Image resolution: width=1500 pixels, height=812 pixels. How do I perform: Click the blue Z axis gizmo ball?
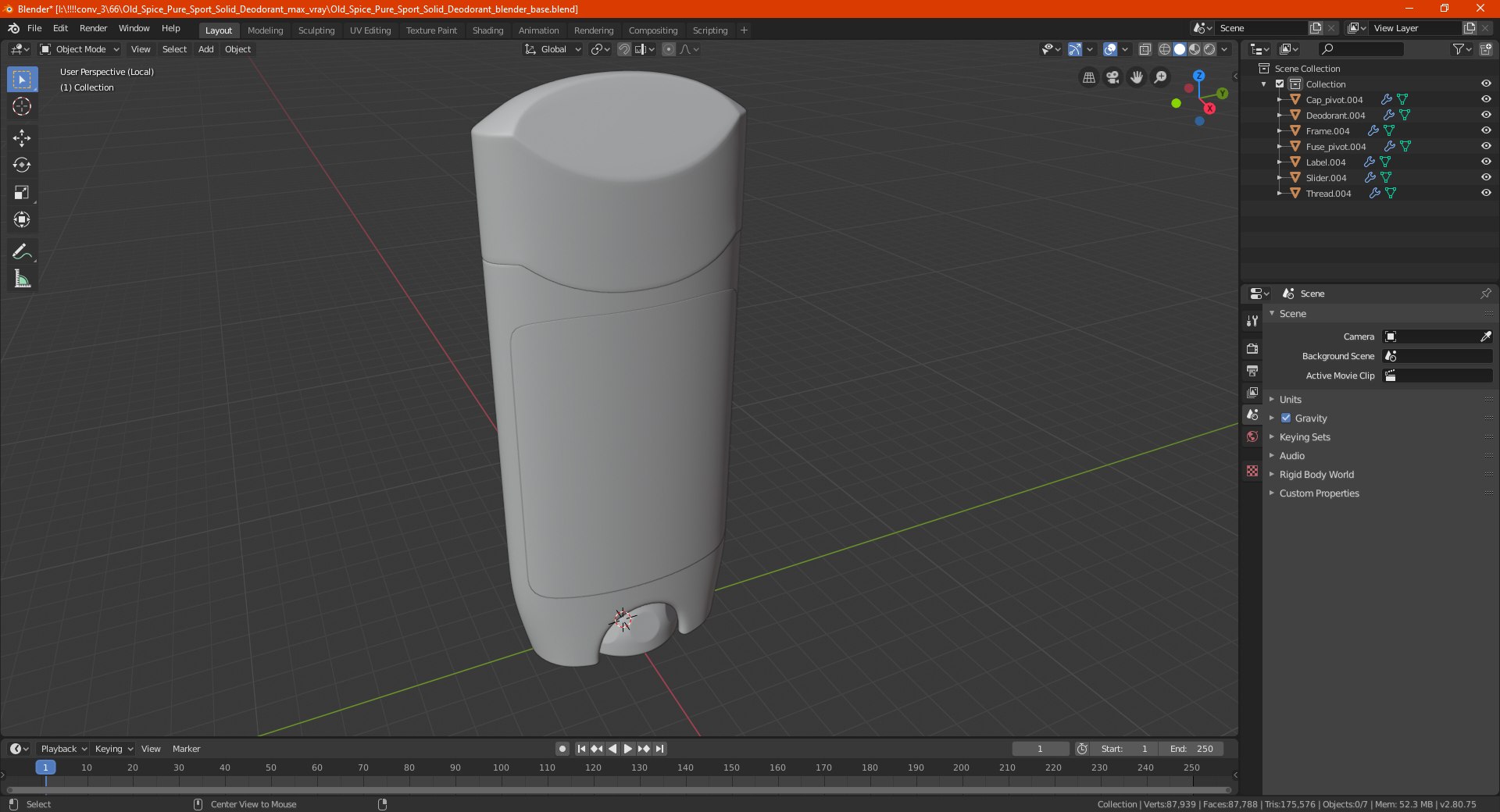click(x=1198, y=76)
